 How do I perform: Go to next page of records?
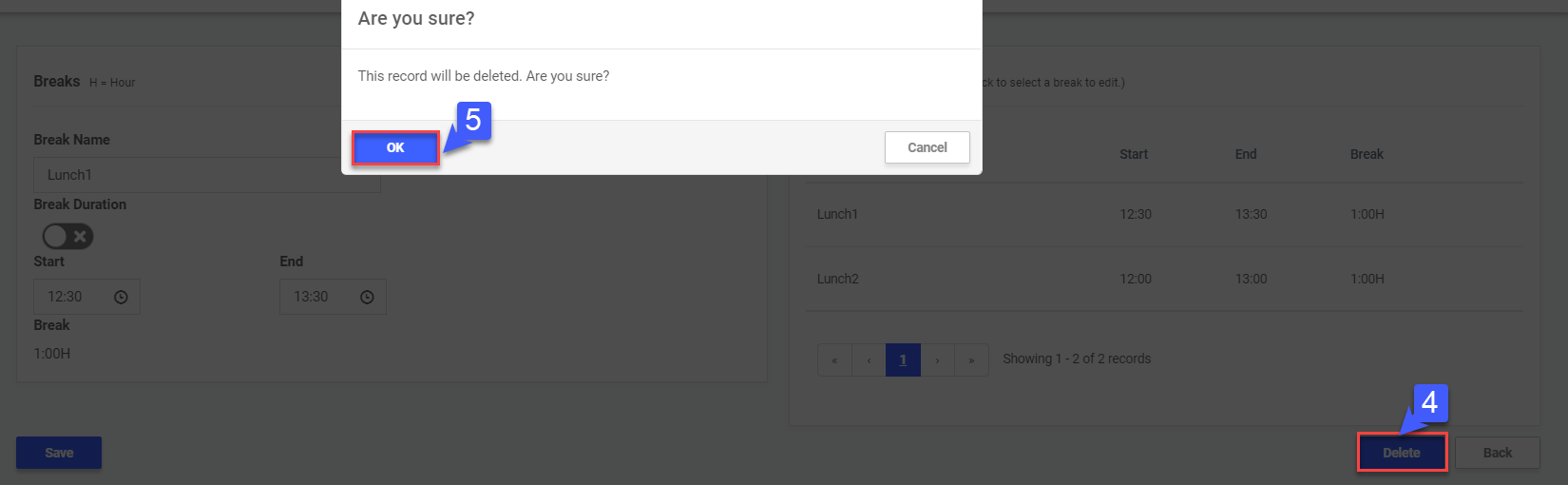pyautogui.click(x=937, y=360)
